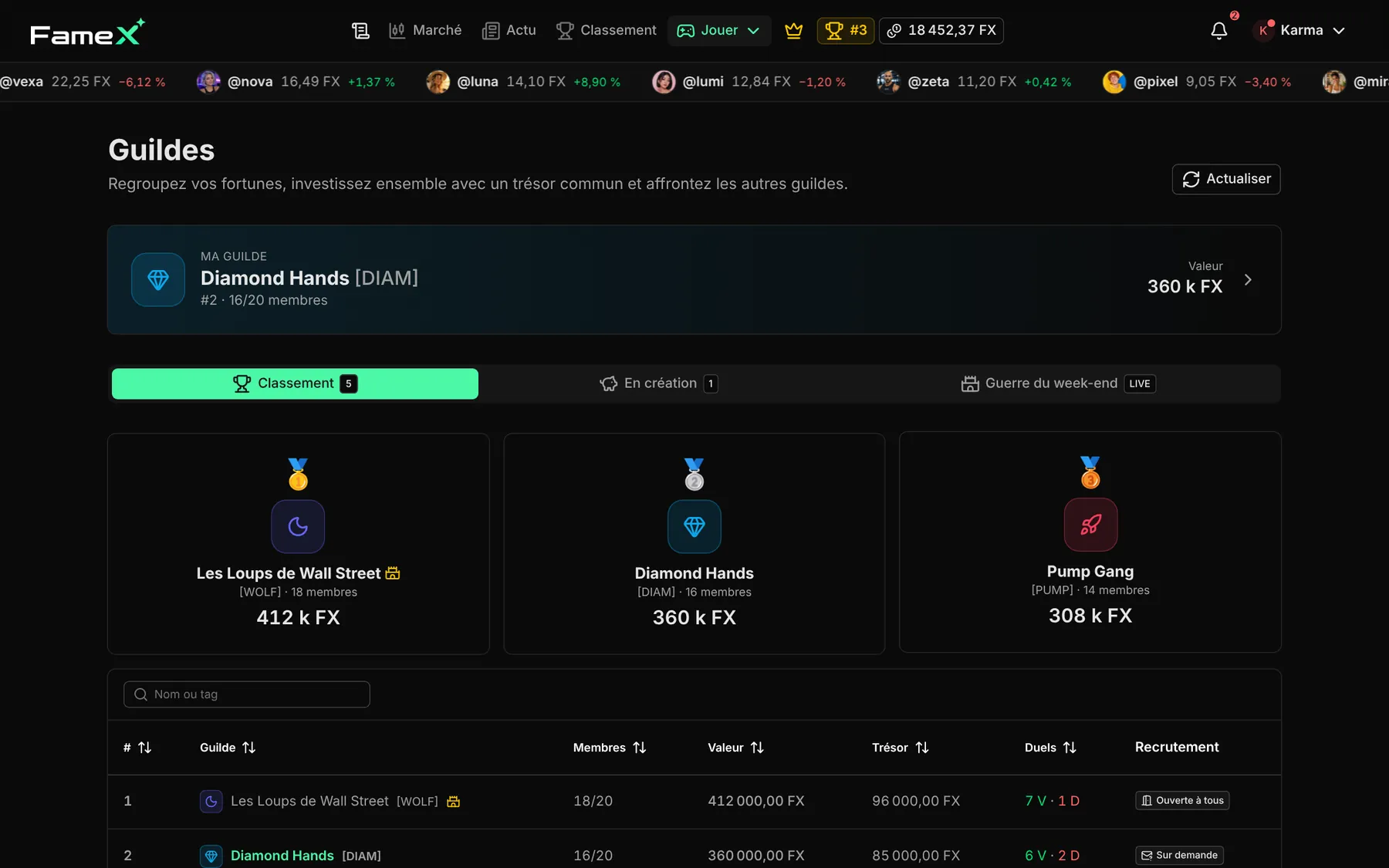Click the Actualiser button
This screenshot has width=1389, height=868.
1226,179
